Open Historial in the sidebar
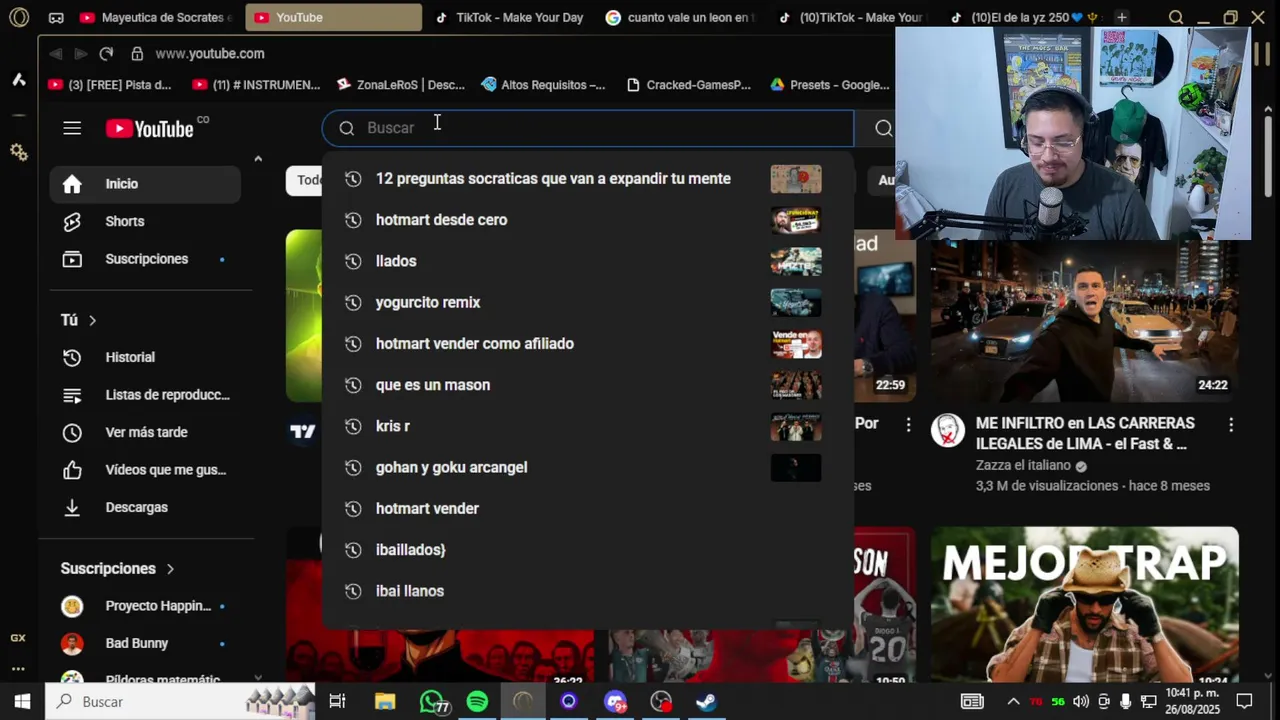This screenshot has width=1280, height=720. tap(145, 357)
